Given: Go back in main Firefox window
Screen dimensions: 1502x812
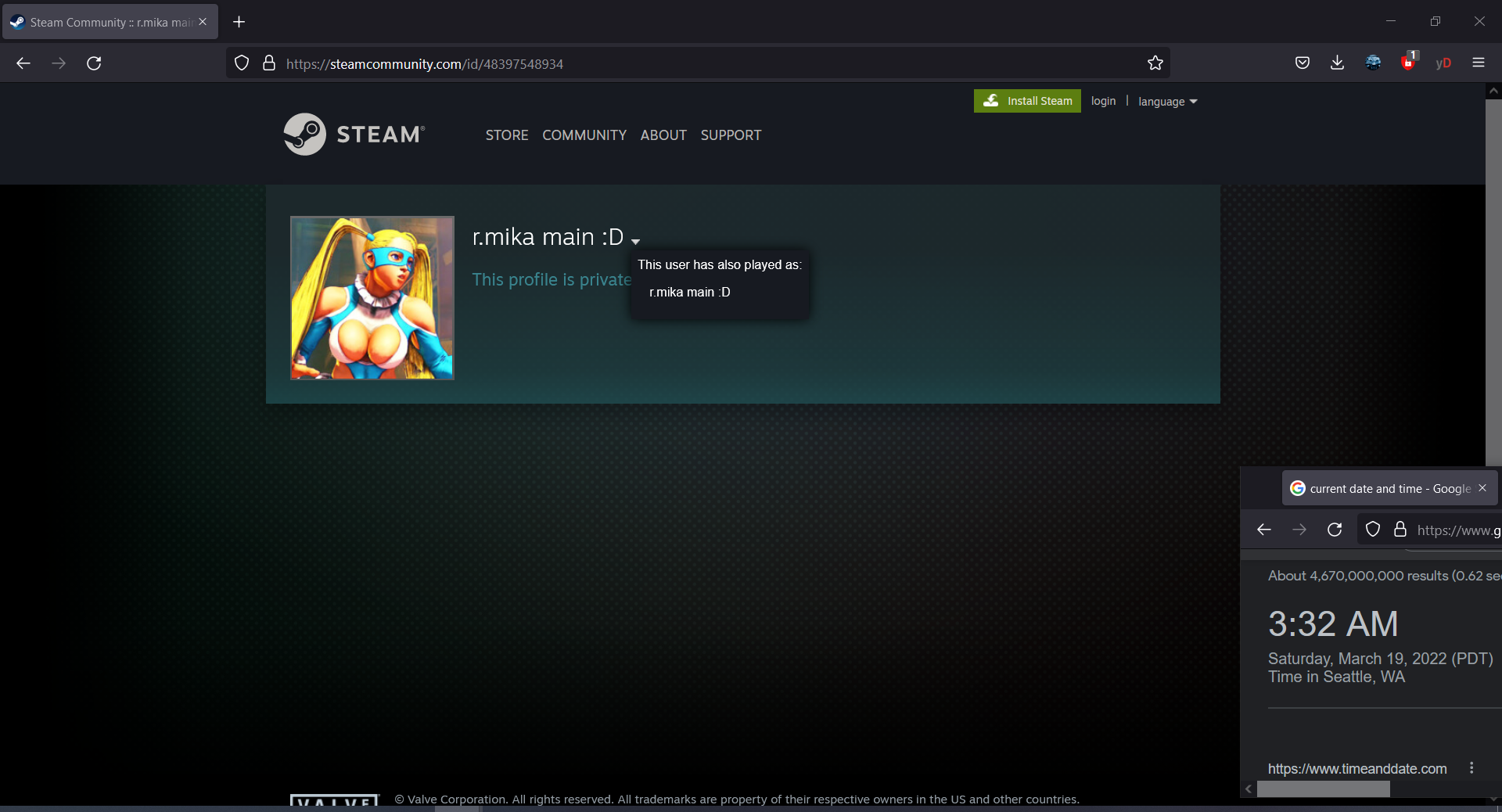Looking at the screenshot, I should point(23,63).
